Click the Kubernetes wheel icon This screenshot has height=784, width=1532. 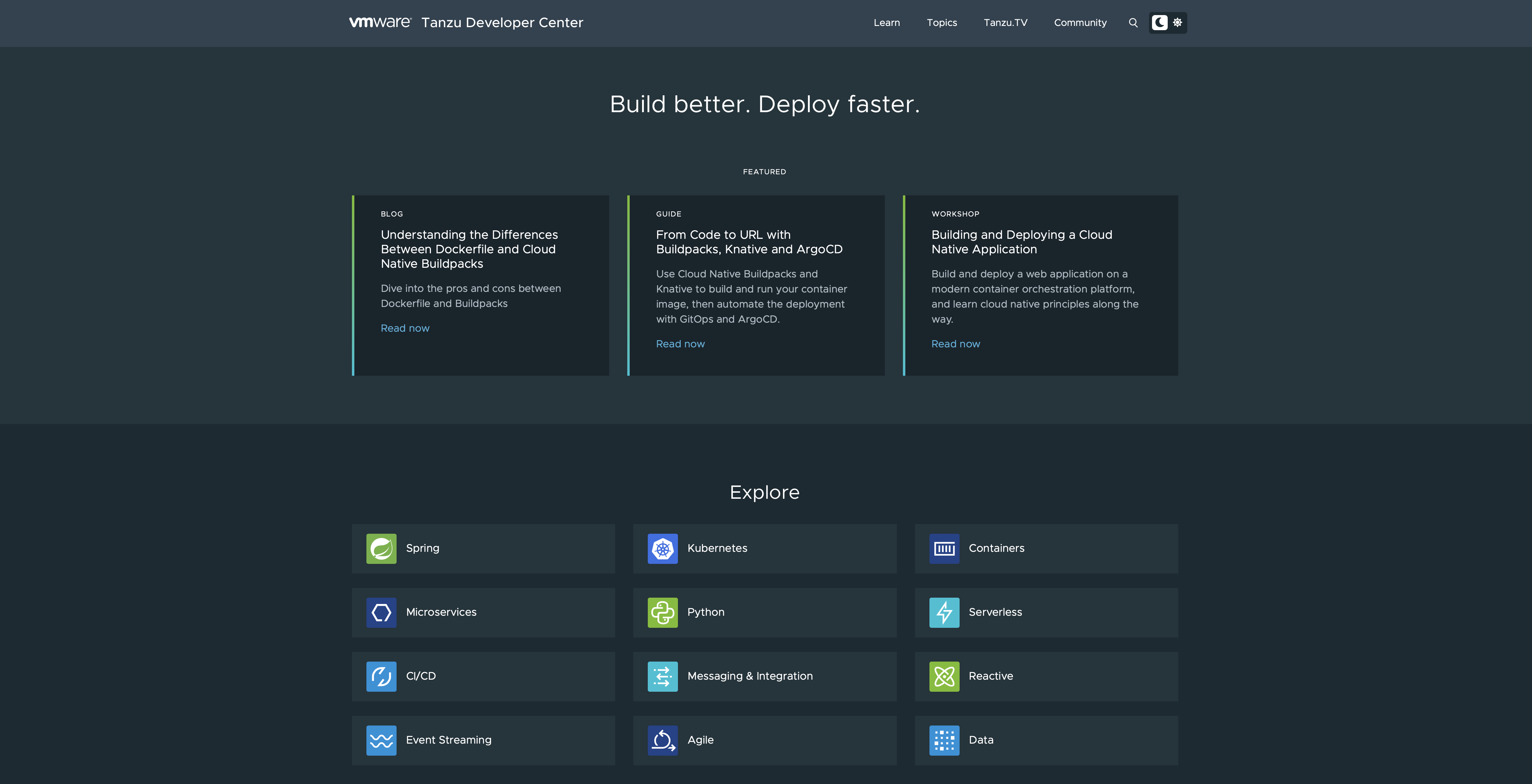tap(663, 548)
